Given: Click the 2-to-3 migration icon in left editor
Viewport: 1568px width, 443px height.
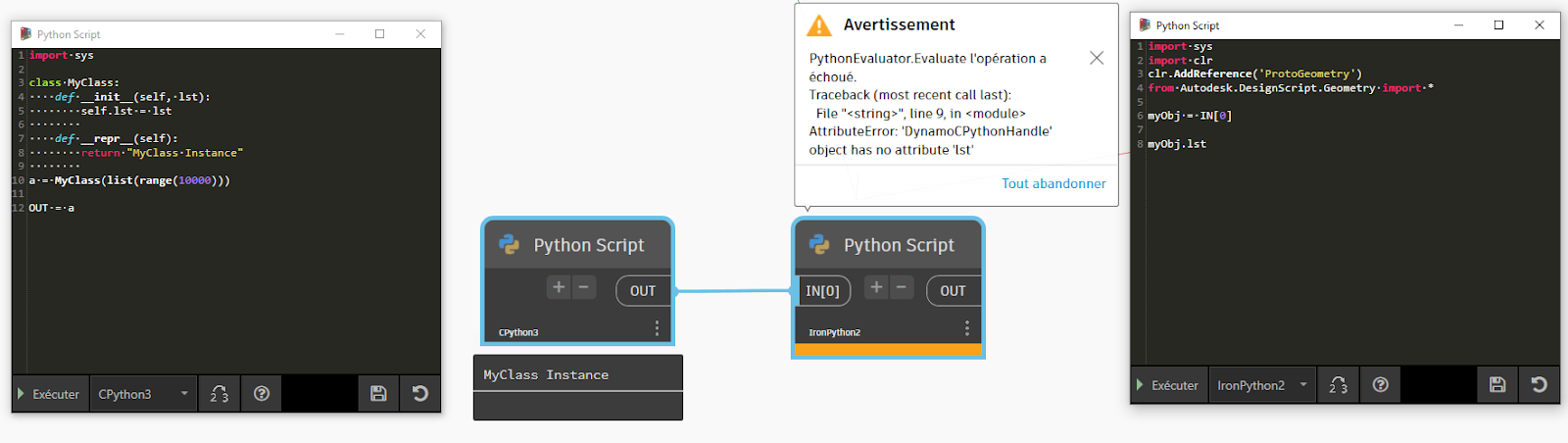Looking at the screenshot, I should (x=220, y=394).
